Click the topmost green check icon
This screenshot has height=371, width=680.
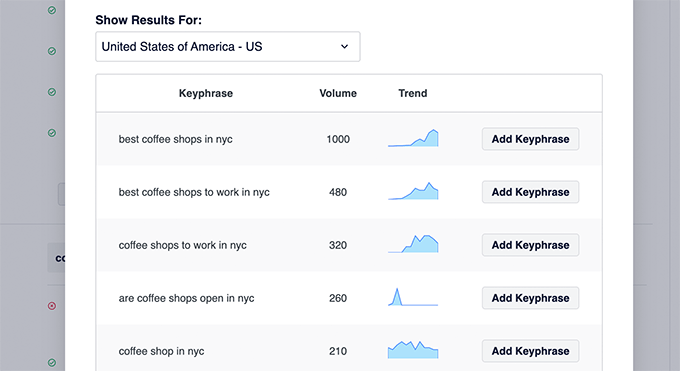[x=52, y=10]
